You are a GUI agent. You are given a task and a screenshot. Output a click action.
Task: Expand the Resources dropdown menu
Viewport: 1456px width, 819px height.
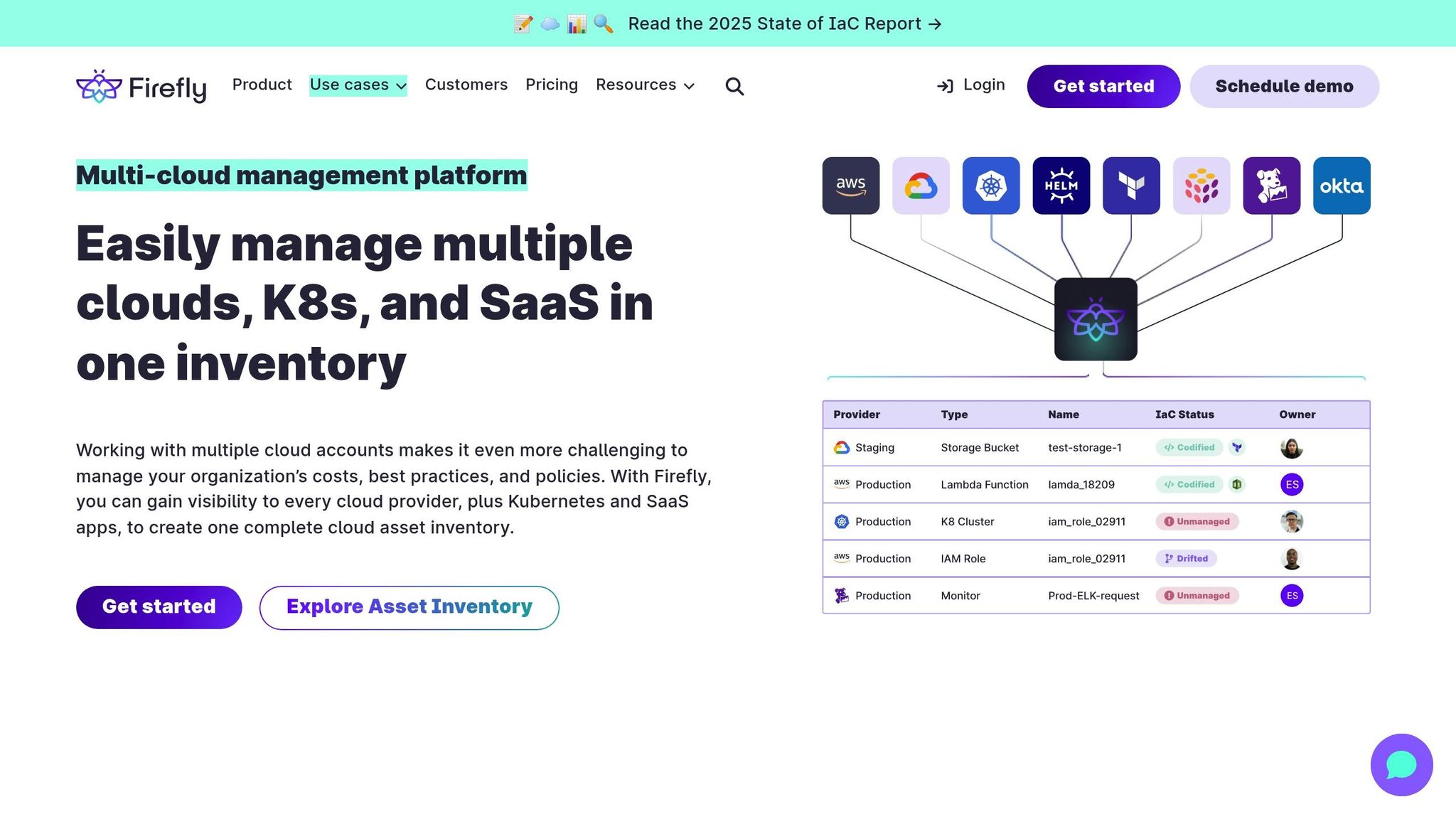[645, 85]
